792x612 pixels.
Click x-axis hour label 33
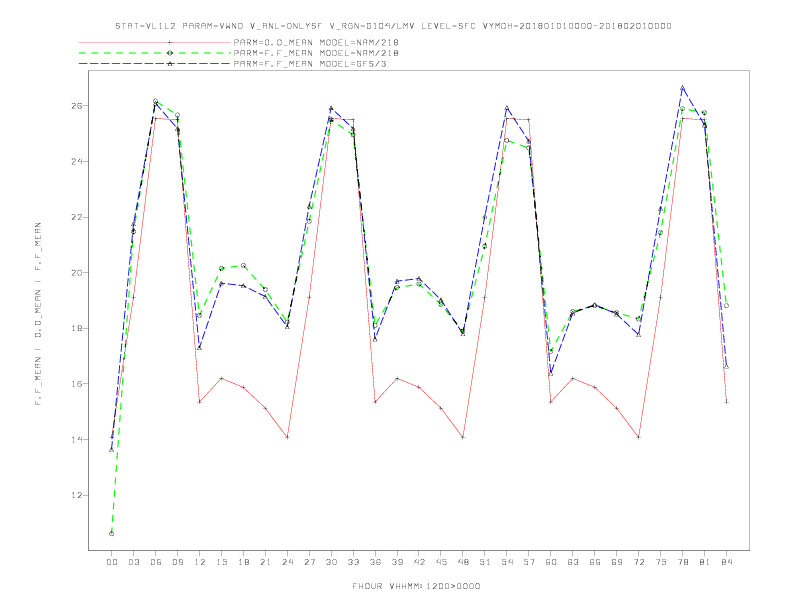354,562
